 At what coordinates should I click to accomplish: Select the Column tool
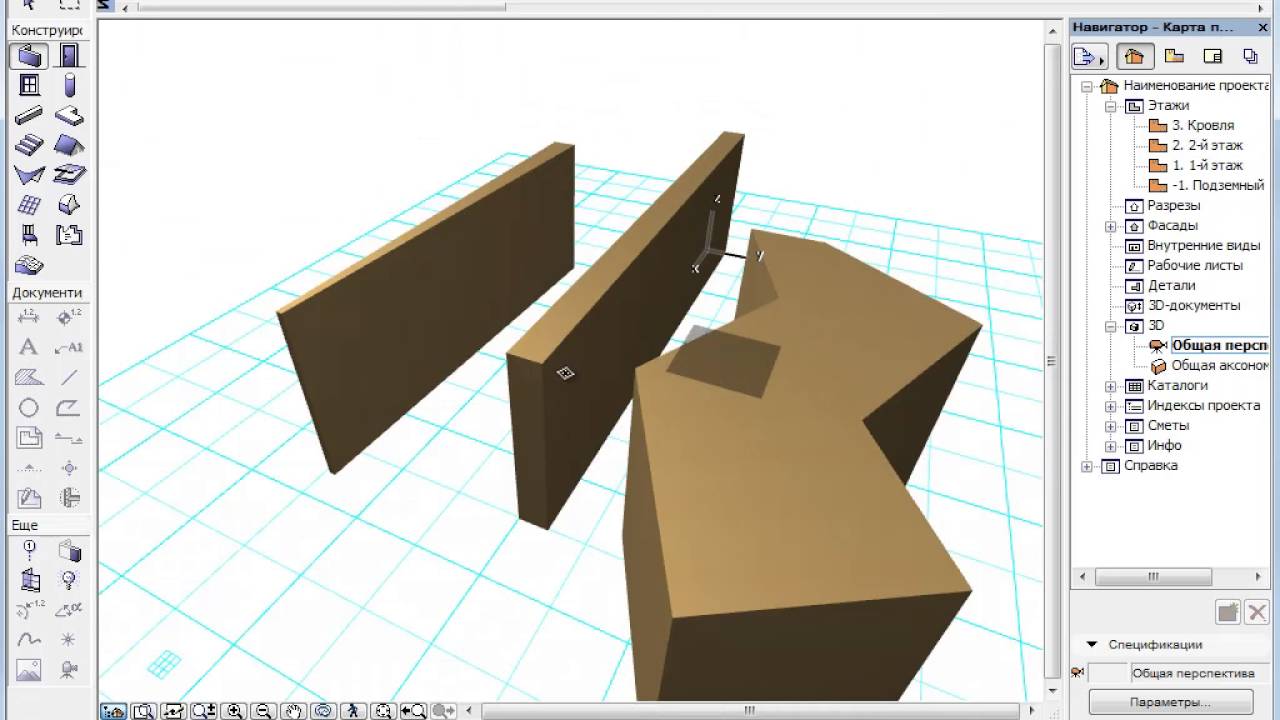pyautogui.click(x=69, y=85)
